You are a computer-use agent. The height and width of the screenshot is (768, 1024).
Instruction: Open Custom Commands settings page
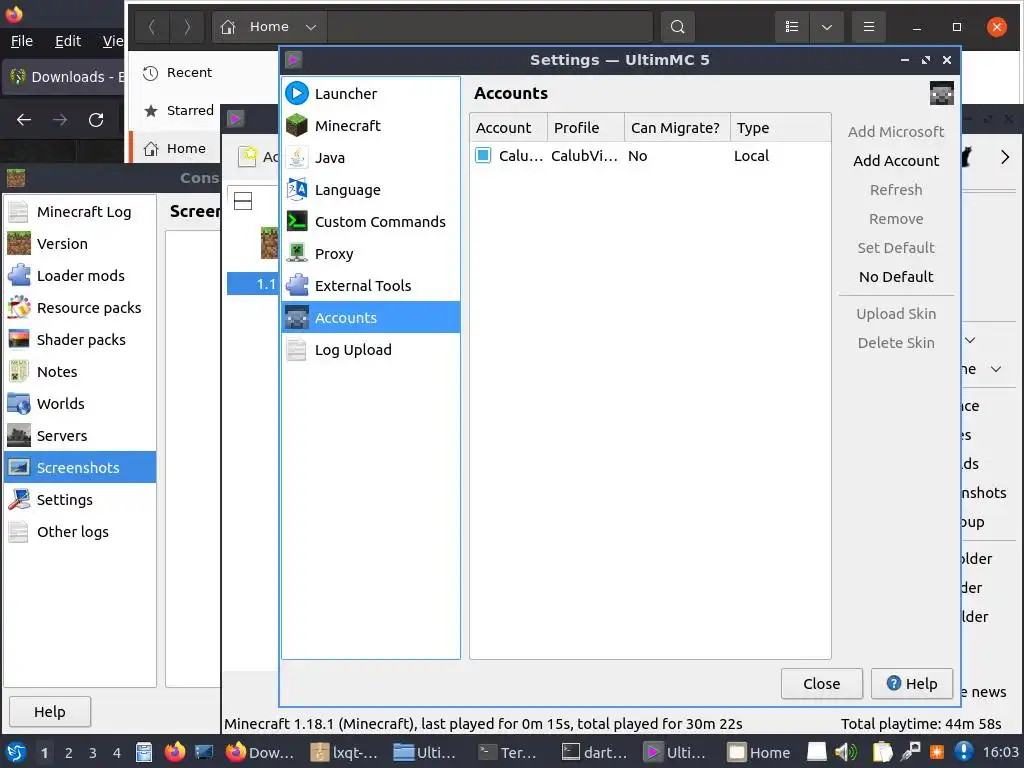pos(370,221)
